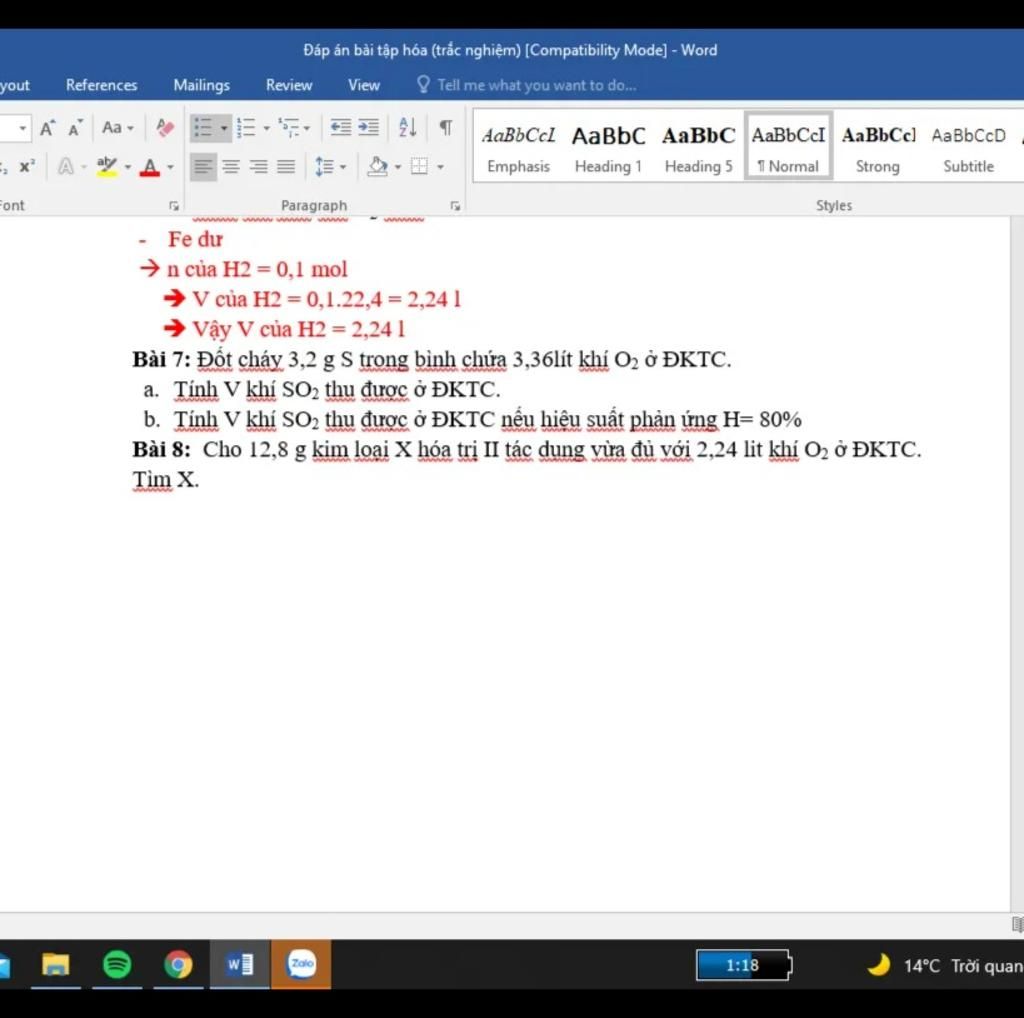
Task: Sort selected text with A-Z icon
Action: coord(408,127)
